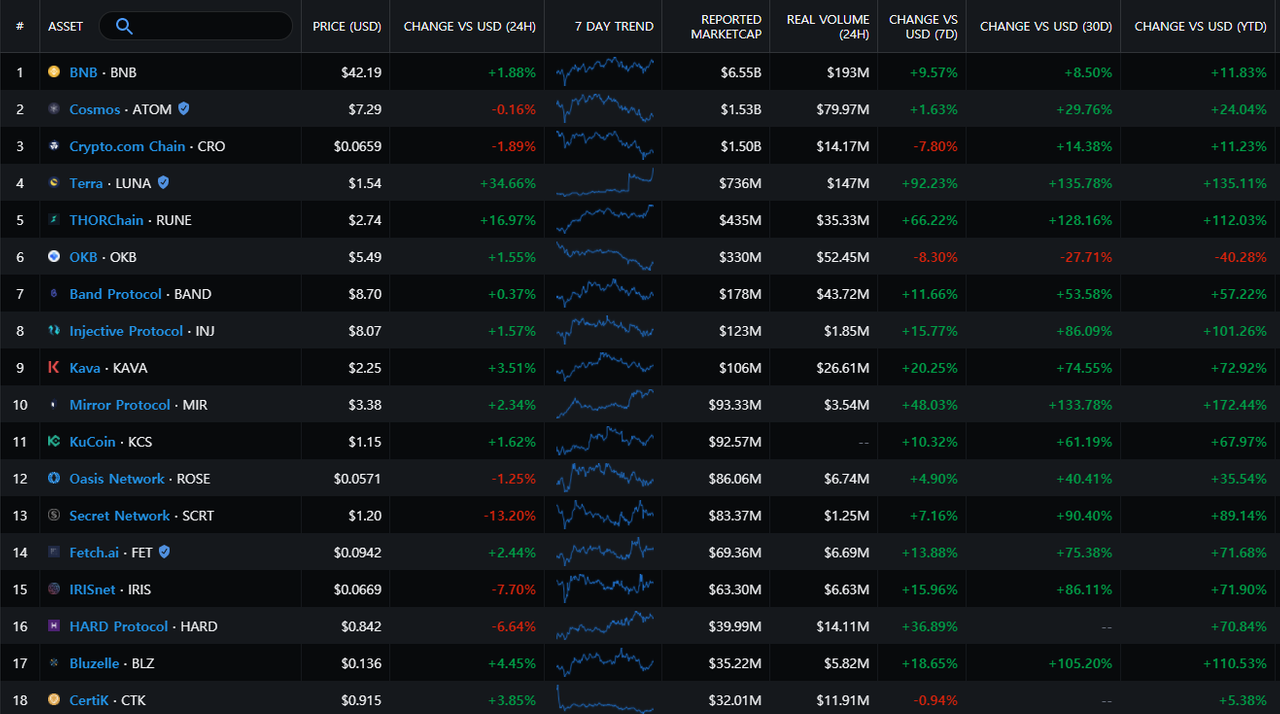Click the Kava logo icon
Screen dimensions: 1280x714
[54, 368]
